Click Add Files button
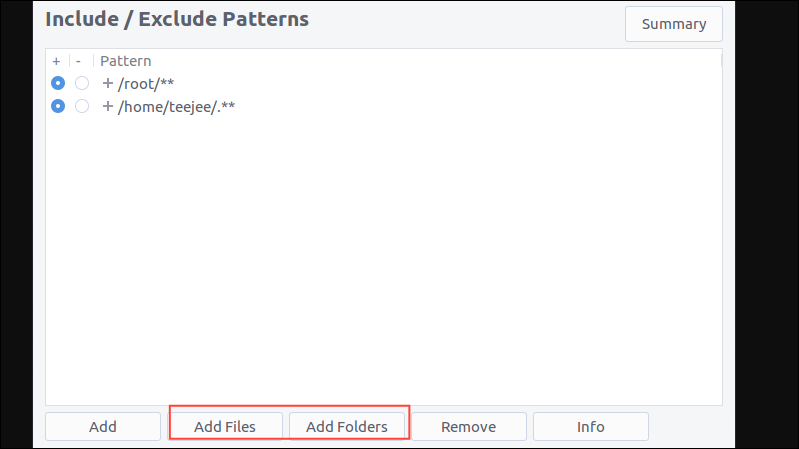 tap(225, 427)
